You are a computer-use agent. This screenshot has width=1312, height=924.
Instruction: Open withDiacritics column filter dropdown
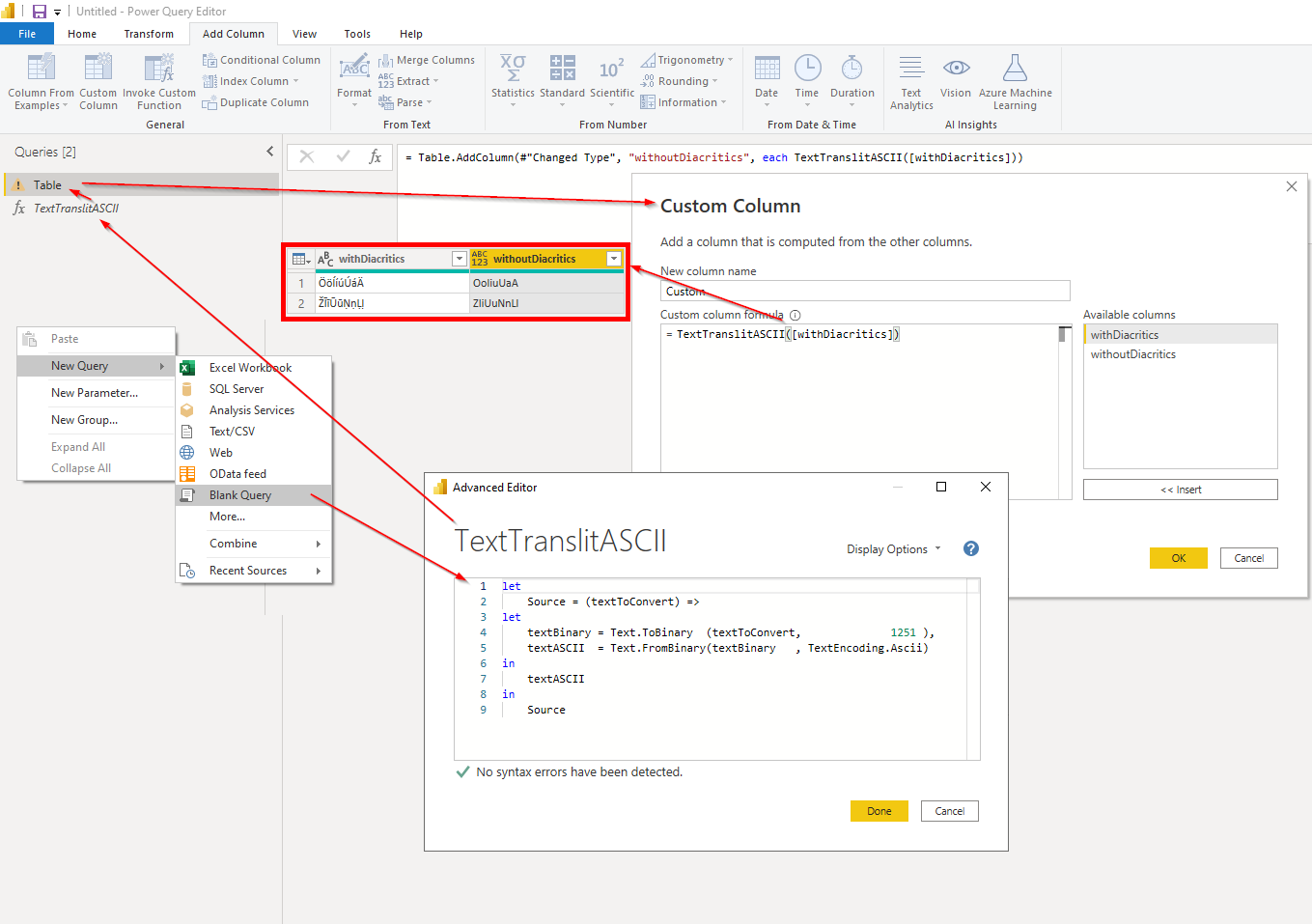click(460, 259)
